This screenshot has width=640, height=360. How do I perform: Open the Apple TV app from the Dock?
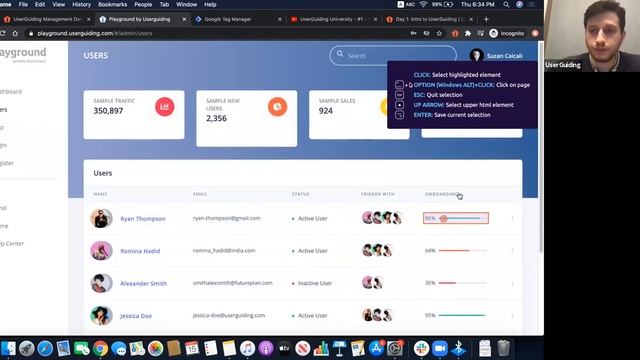[x=284, y=349]
